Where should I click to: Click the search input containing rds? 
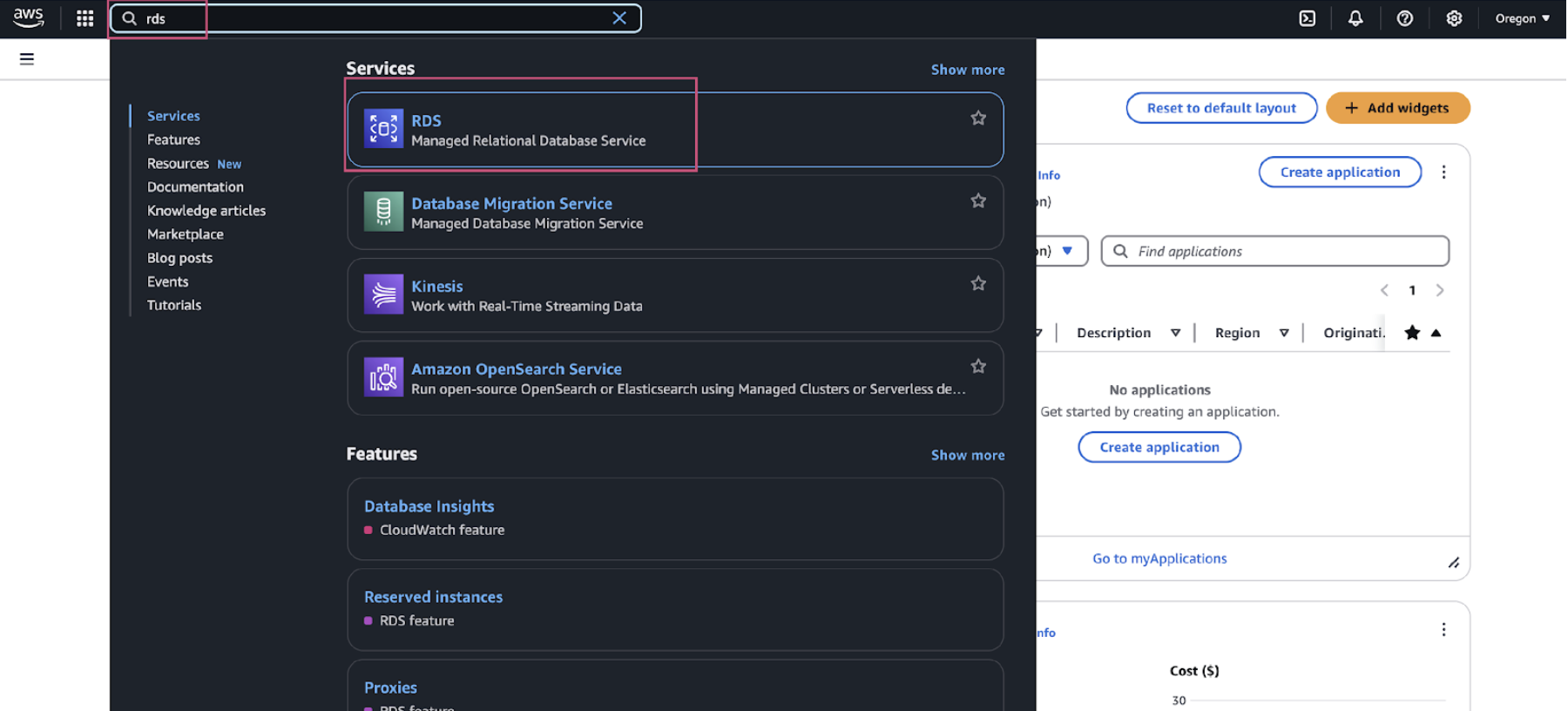[x=375, y=18]
